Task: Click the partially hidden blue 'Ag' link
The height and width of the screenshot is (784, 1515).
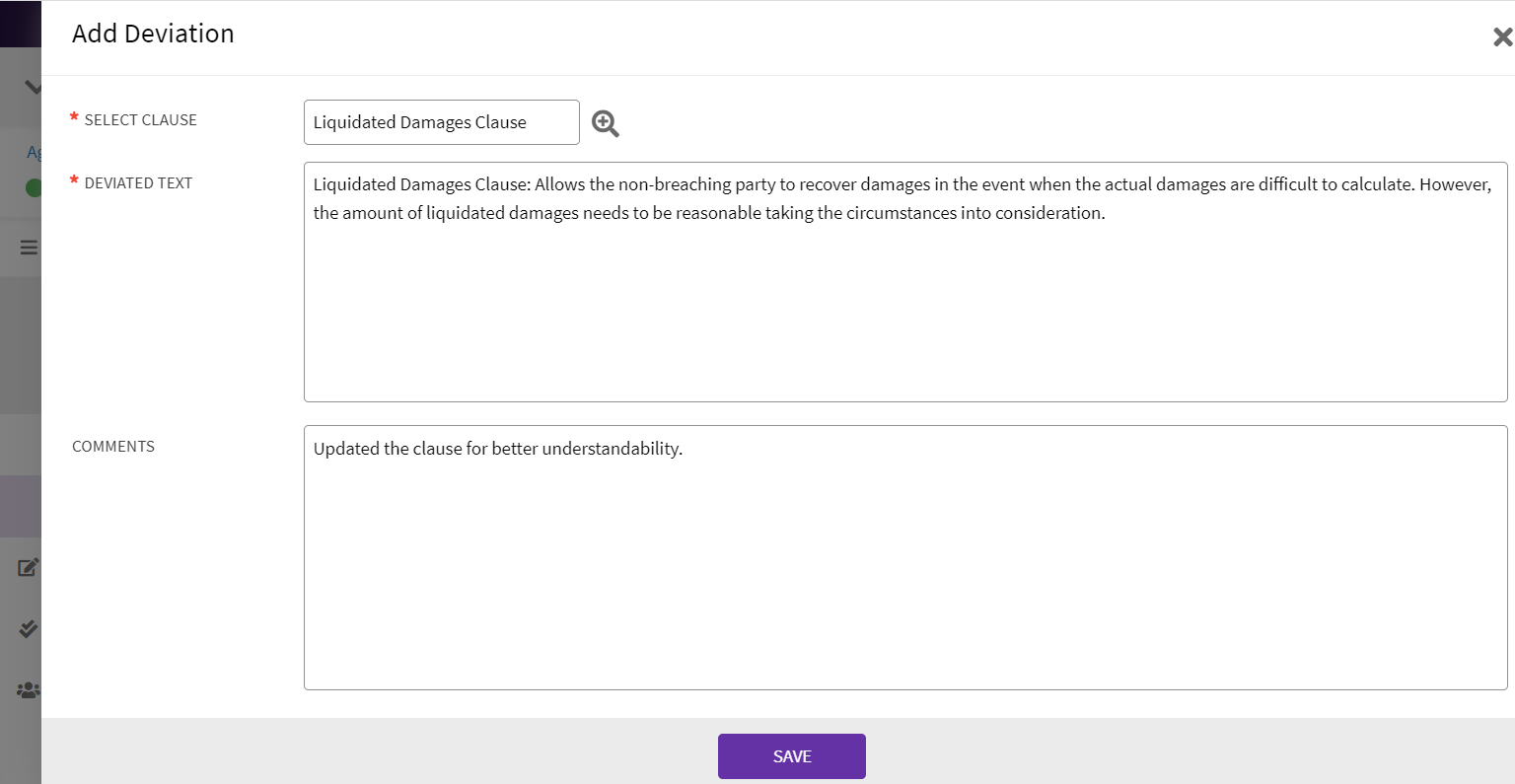Action: pos(34,152)
